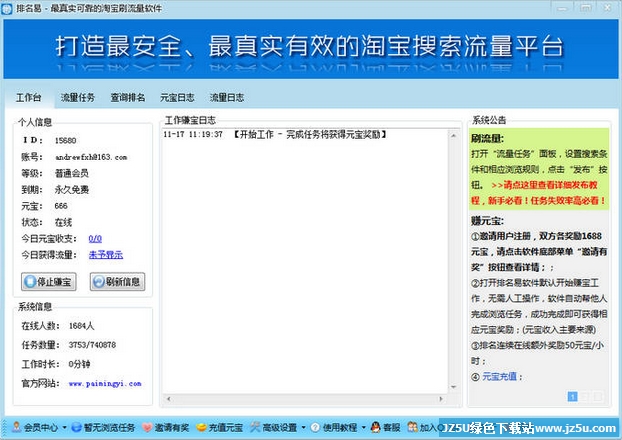Open the 流量日志 tab
This screenshot has width=622, height=440.
click(227, 98)
